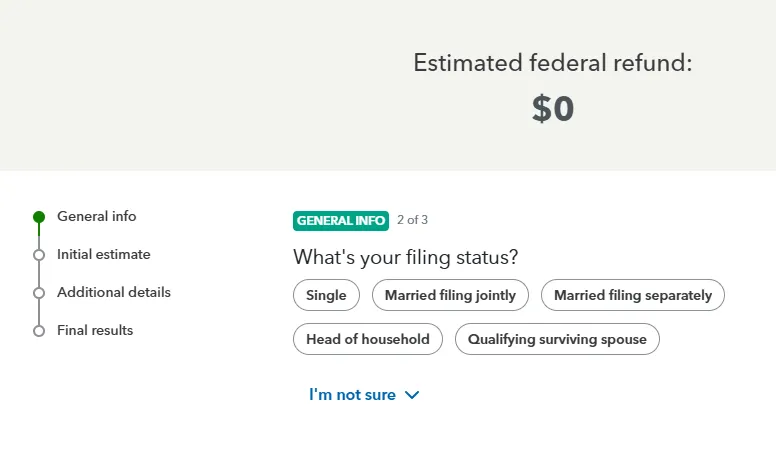Click the Initial estimate step circle
776x456 pixels.
(39, 255)
